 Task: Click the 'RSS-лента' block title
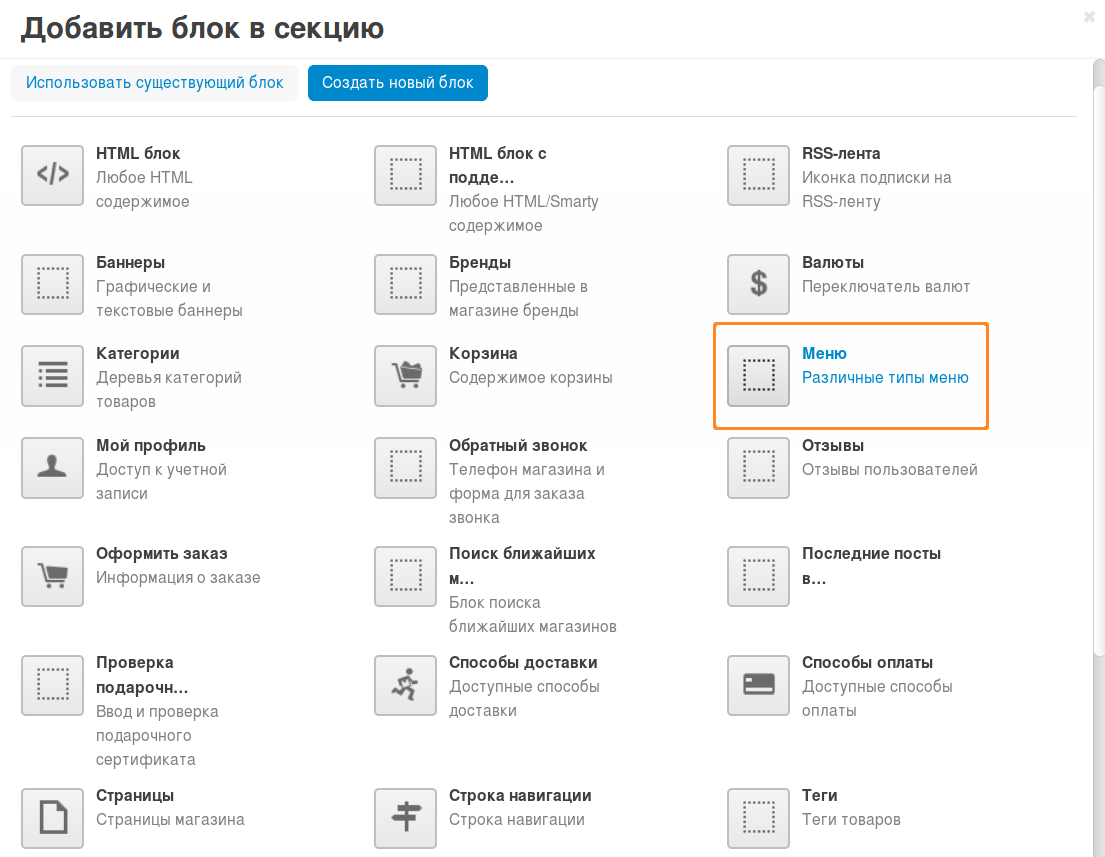pos(840,154)
